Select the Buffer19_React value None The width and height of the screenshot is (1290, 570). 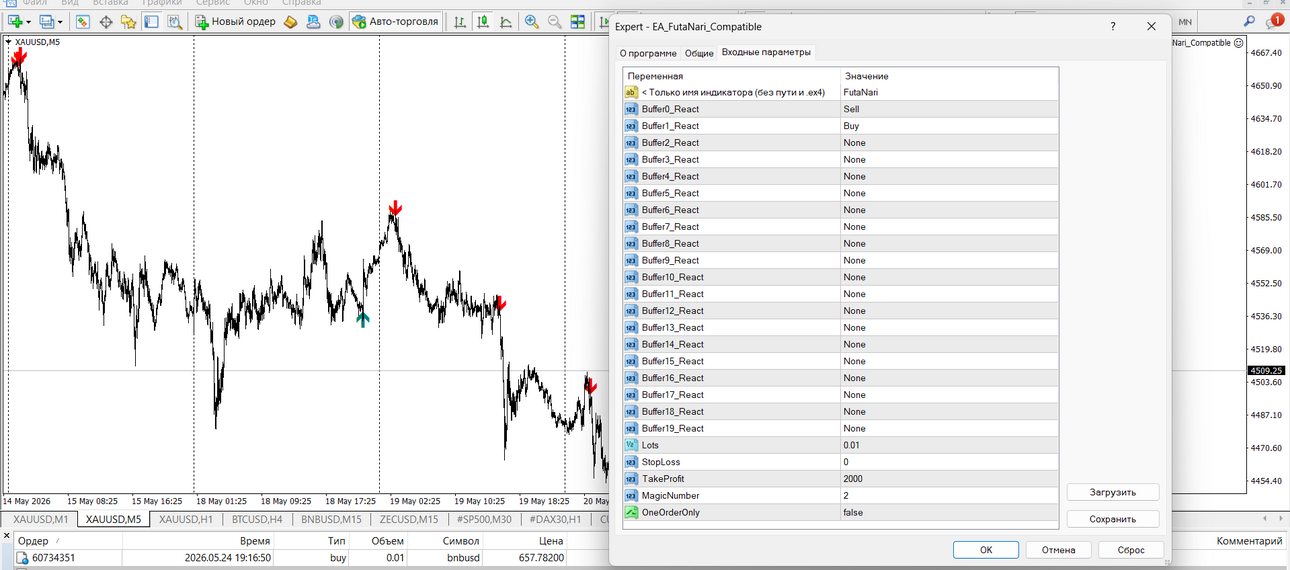[x=948, y=428]
